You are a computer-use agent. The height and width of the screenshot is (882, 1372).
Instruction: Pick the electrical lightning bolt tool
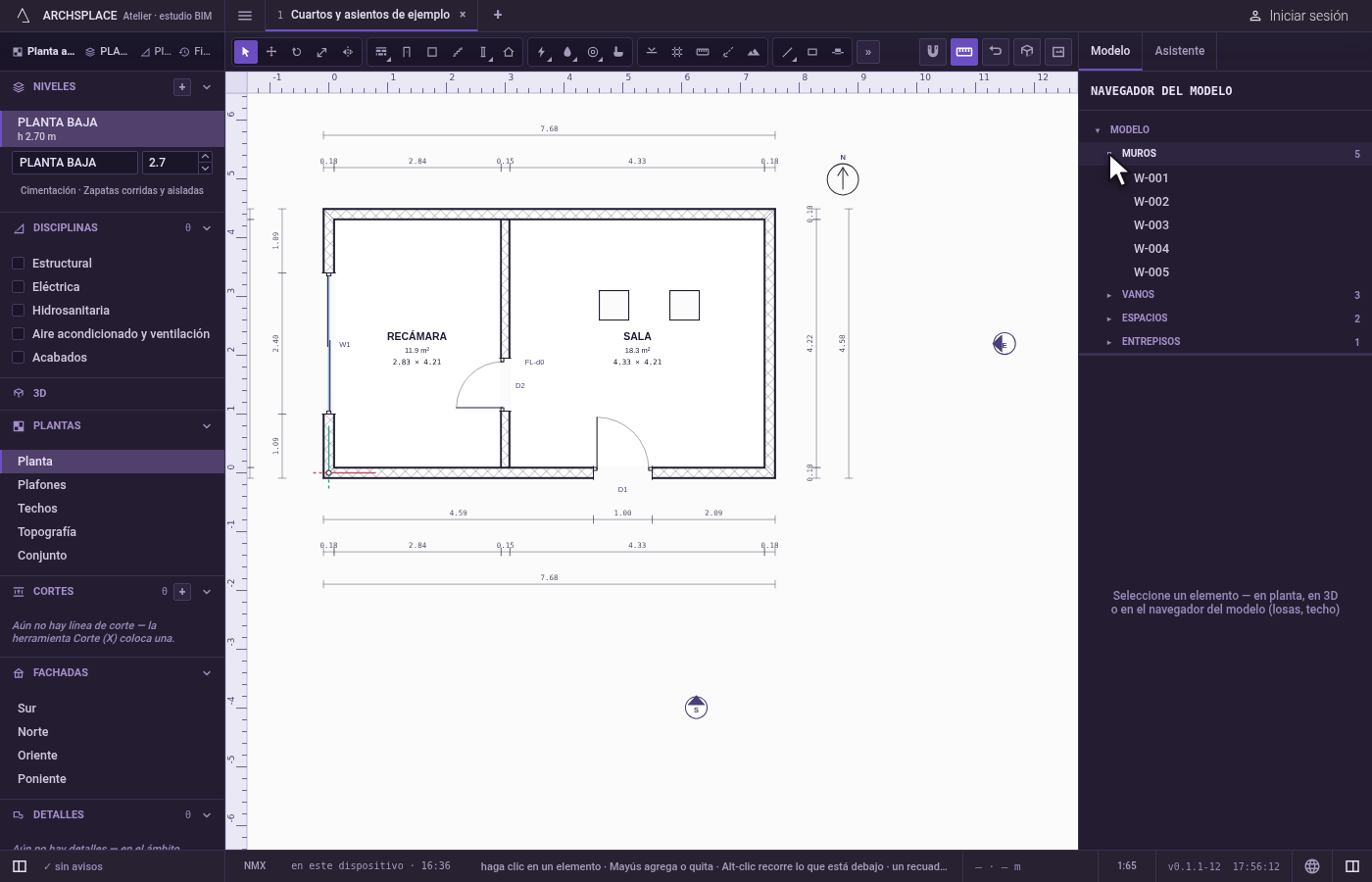(x=542, y=52)
